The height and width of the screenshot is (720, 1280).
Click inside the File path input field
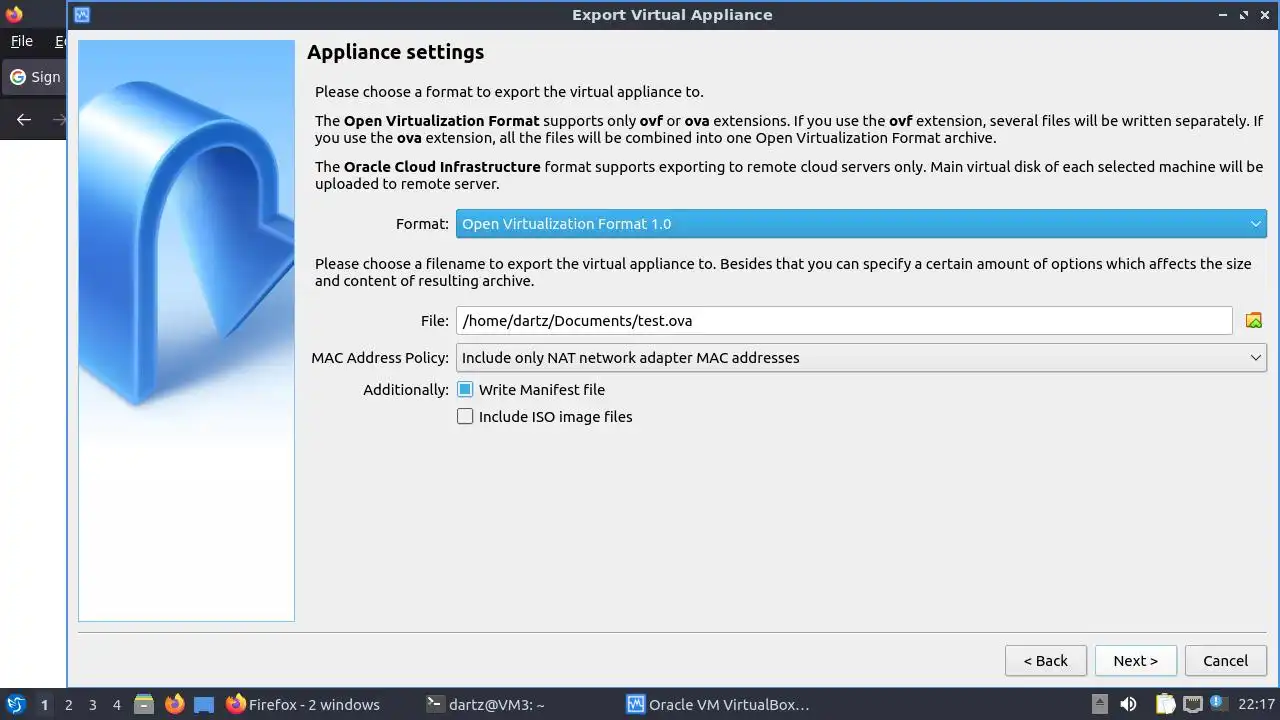click(844, 321)
